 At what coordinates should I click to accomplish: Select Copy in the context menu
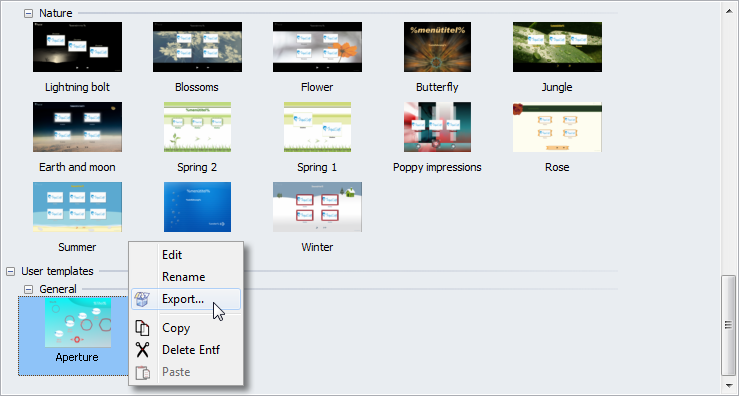tap(186, 328)
